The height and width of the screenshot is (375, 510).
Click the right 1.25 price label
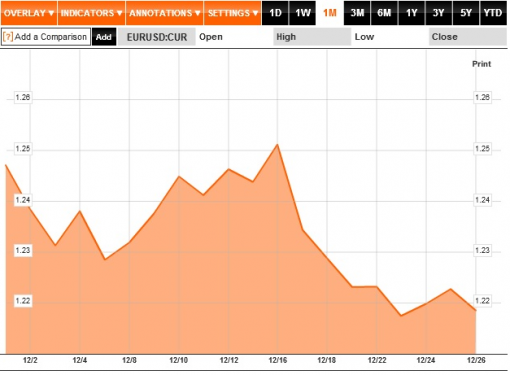tap(482, 149)
